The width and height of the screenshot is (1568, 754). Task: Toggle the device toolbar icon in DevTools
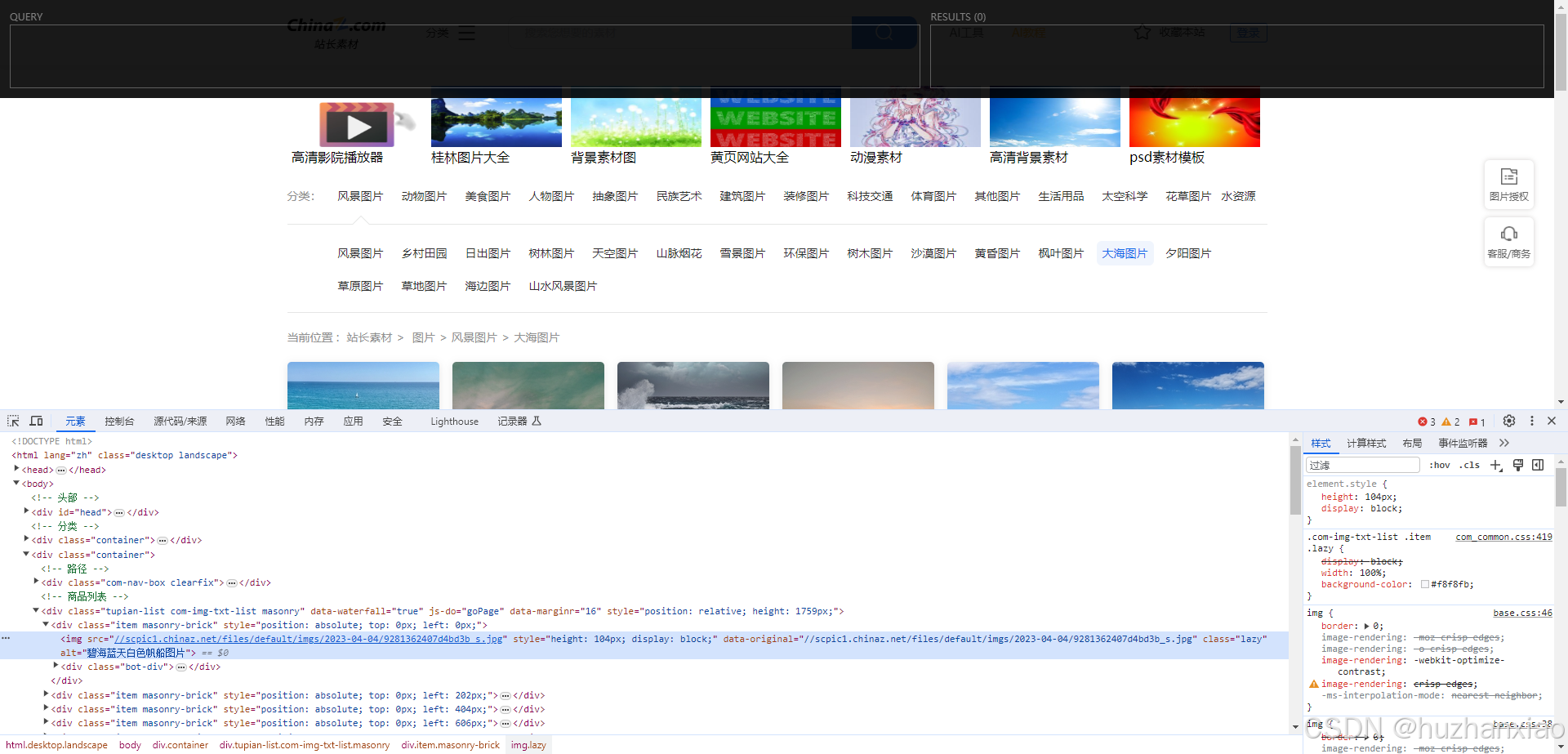pyautogui.click(x=36, y=421)
